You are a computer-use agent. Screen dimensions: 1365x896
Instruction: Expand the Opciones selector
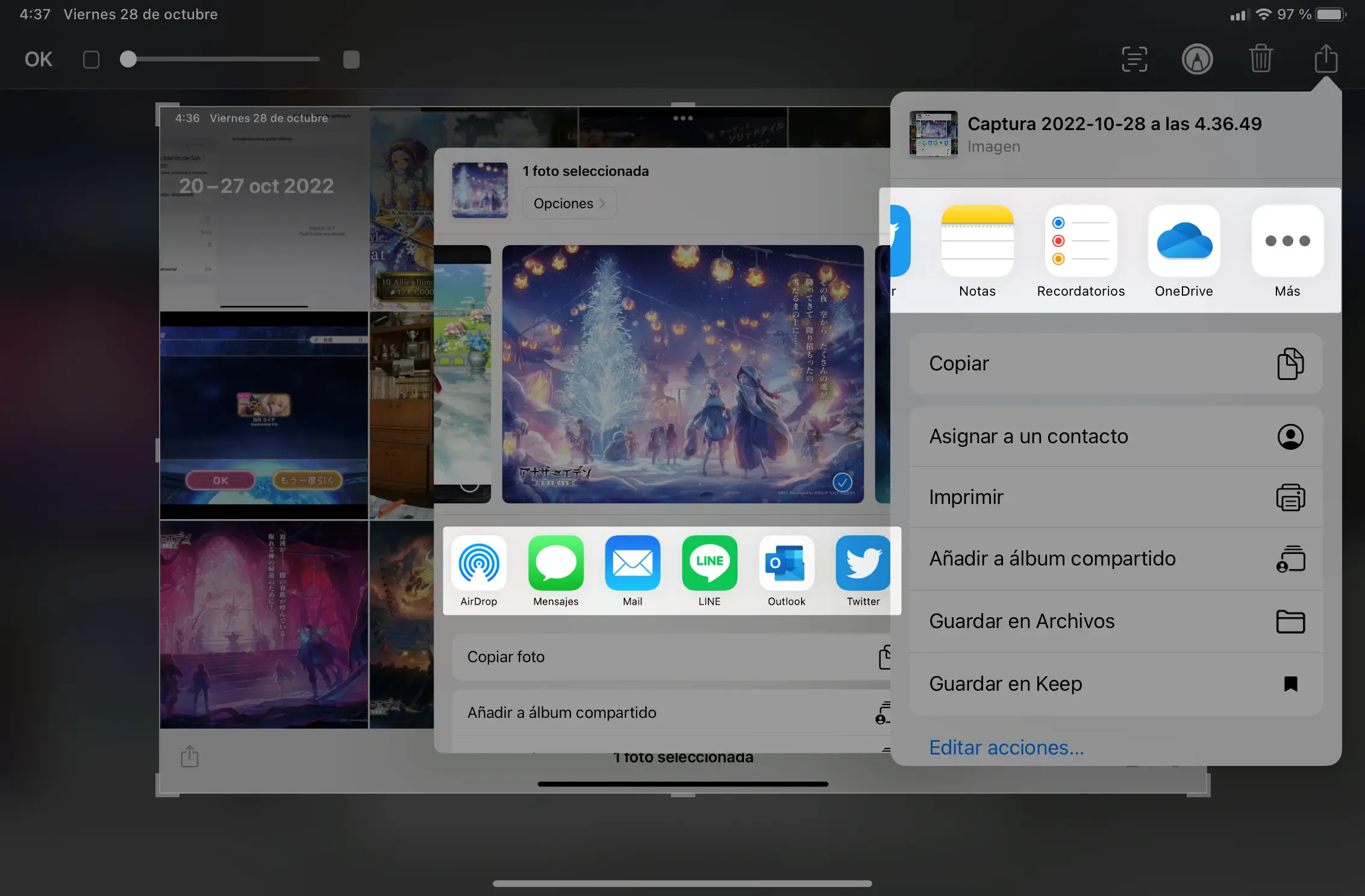coord(569,203)
